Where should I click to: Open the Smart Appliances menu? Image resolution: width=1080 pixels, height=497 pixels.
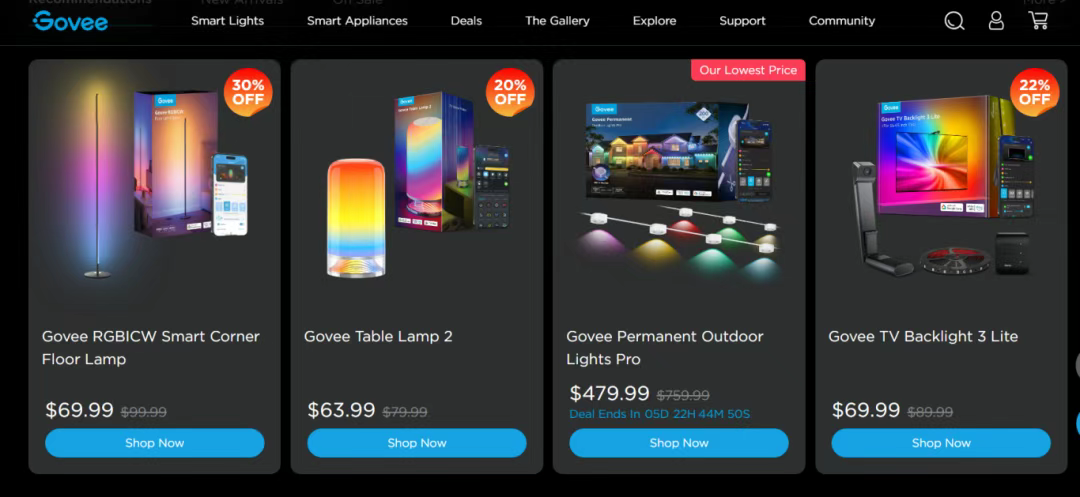(x=357, y=21)
